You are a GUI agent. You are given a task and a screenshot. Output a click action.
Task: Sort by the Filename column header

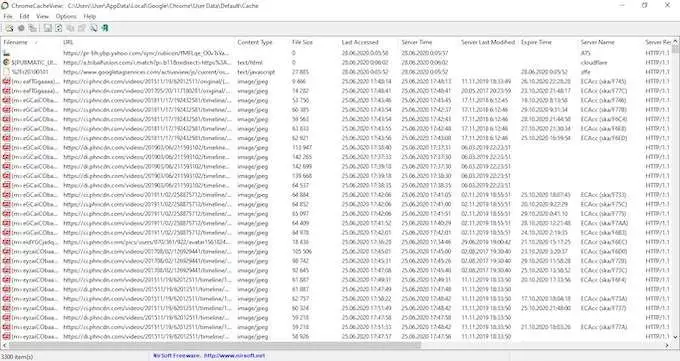click(30, 42)
